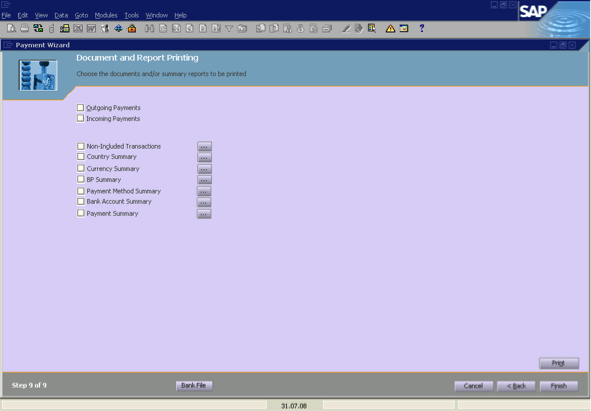The height and width of the screenshot is (411, 591).
Task: Open options button beside Payment Summary
Action: click(x=204, y=214)
